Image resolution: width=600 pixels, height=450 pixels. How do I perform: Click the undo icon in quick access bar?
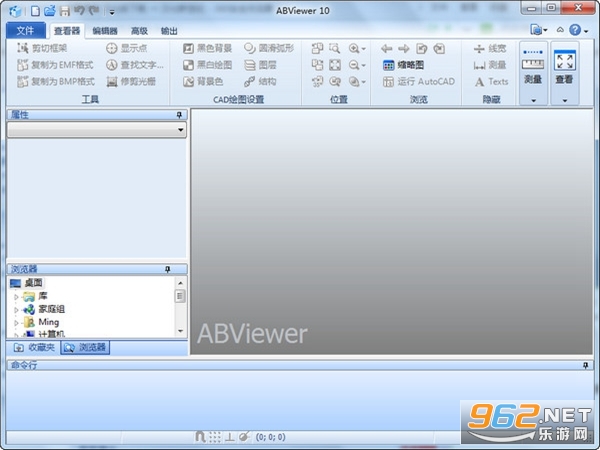point(79,11)
